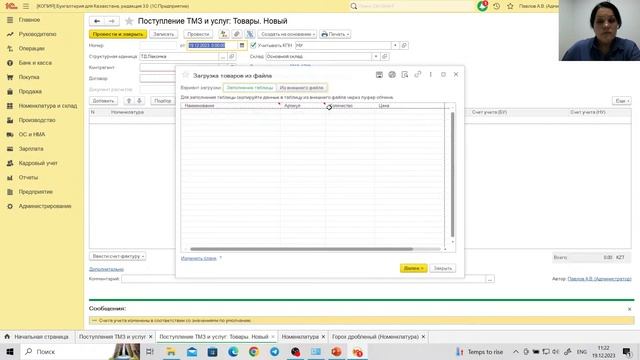The image size is (640, 360).
Task: Open the ОС и НМА sidebar icon
Action: (x=10, y=134)
